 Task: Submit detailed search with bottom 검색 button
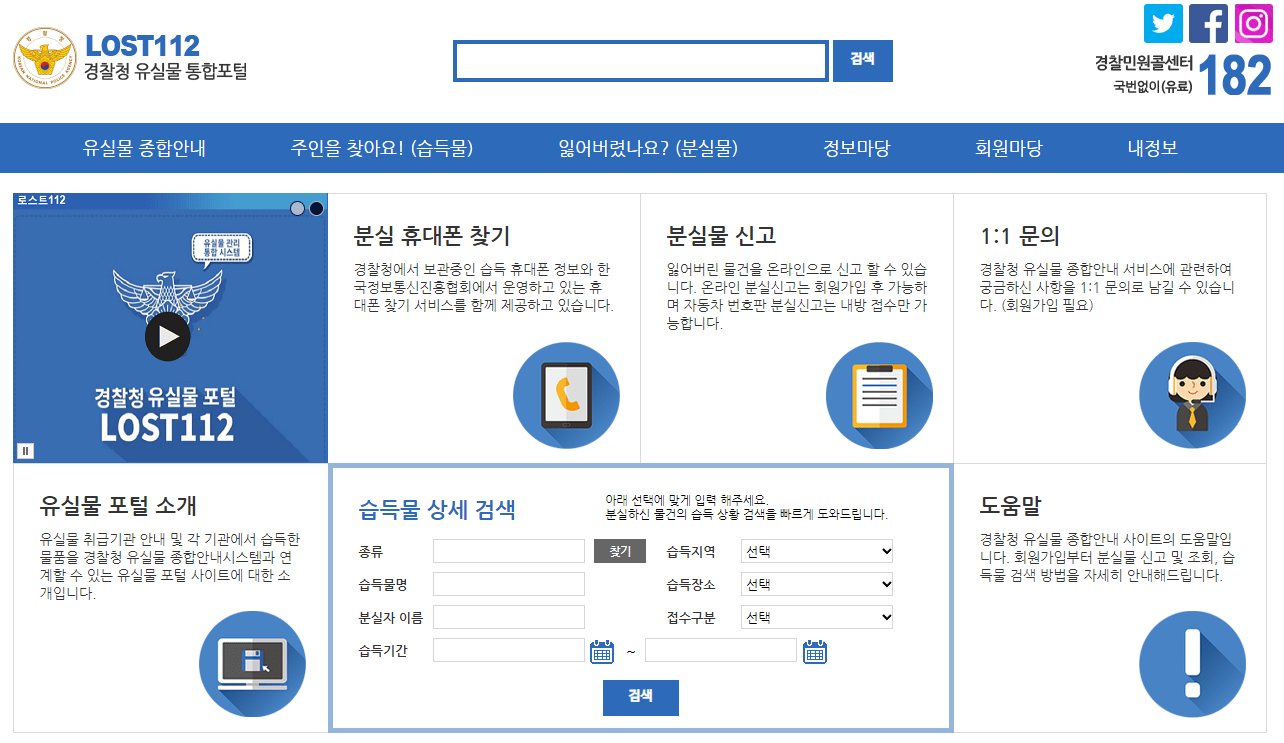pos(641,698)
